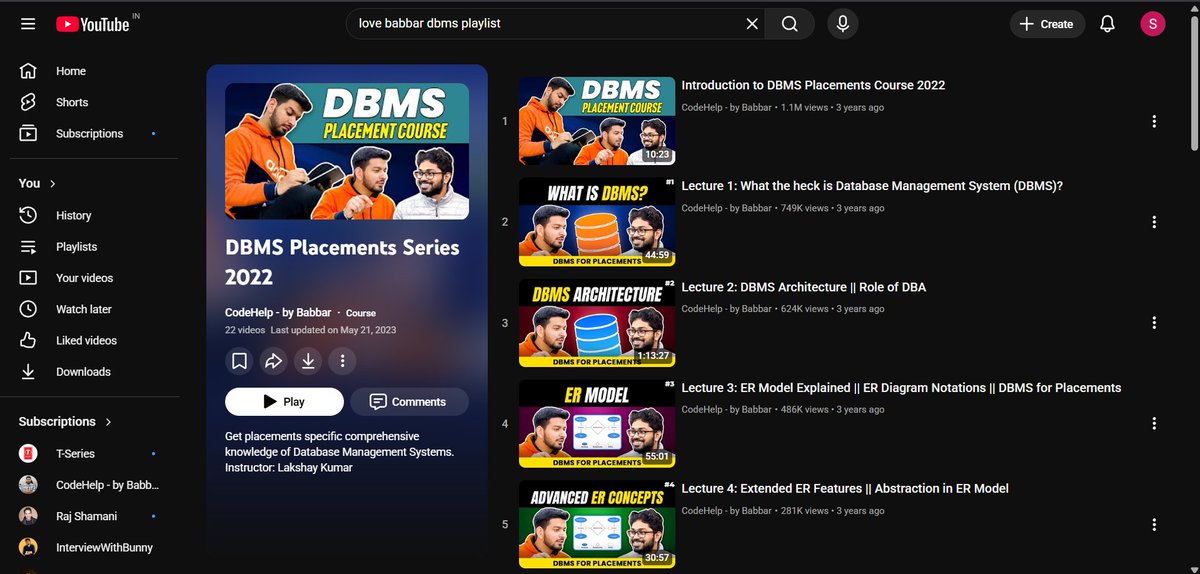Open playlist Comments

pos(409,402)
